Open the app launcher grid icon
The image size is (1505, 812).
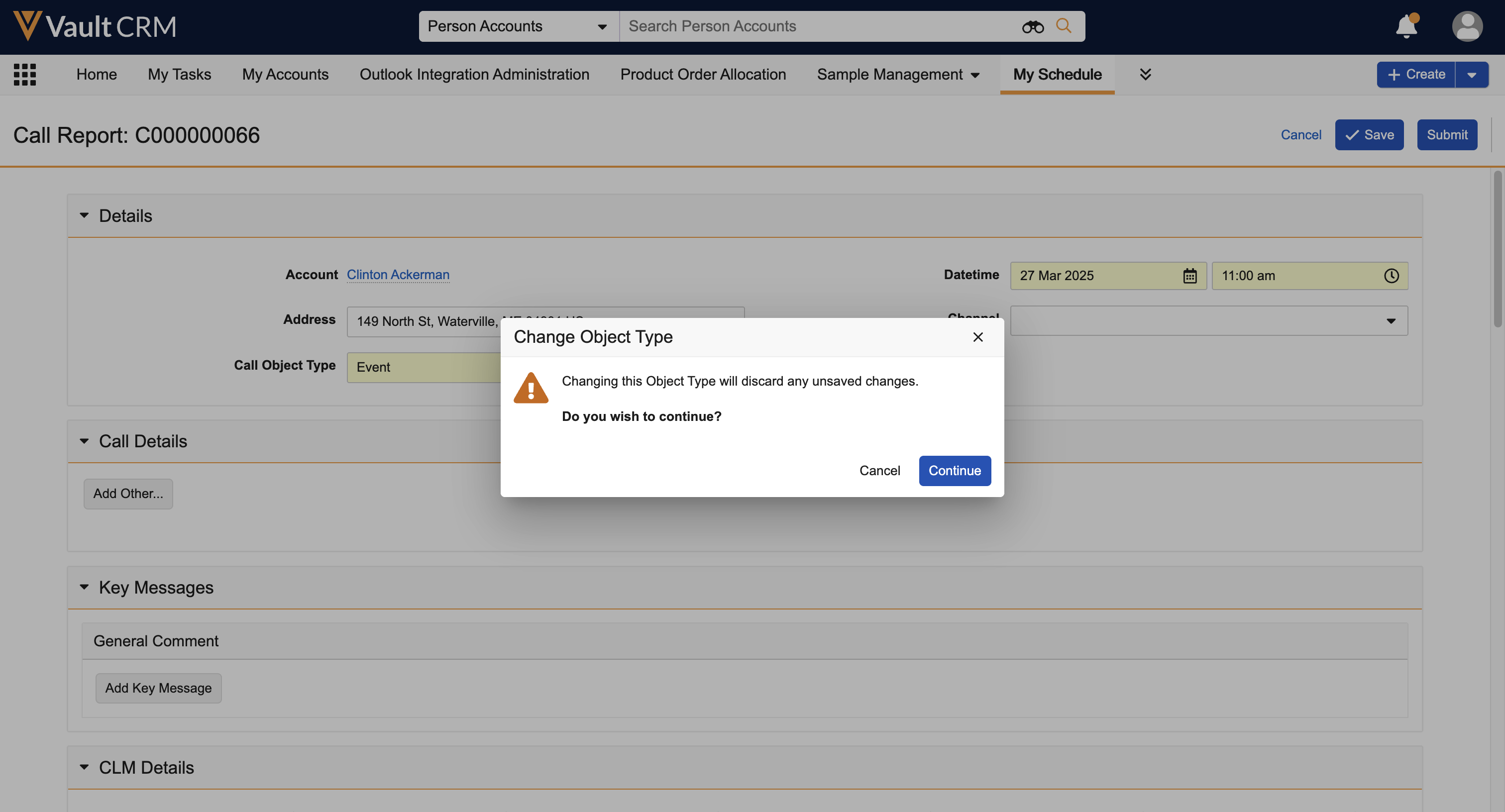(24, 74)
